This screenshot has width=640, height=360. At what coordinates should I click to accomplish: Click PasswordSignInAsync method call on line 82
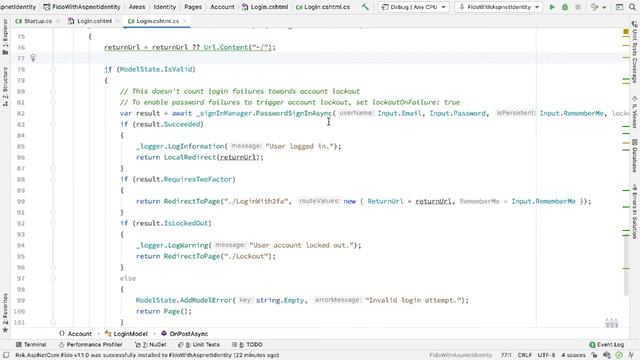[293, 113]
